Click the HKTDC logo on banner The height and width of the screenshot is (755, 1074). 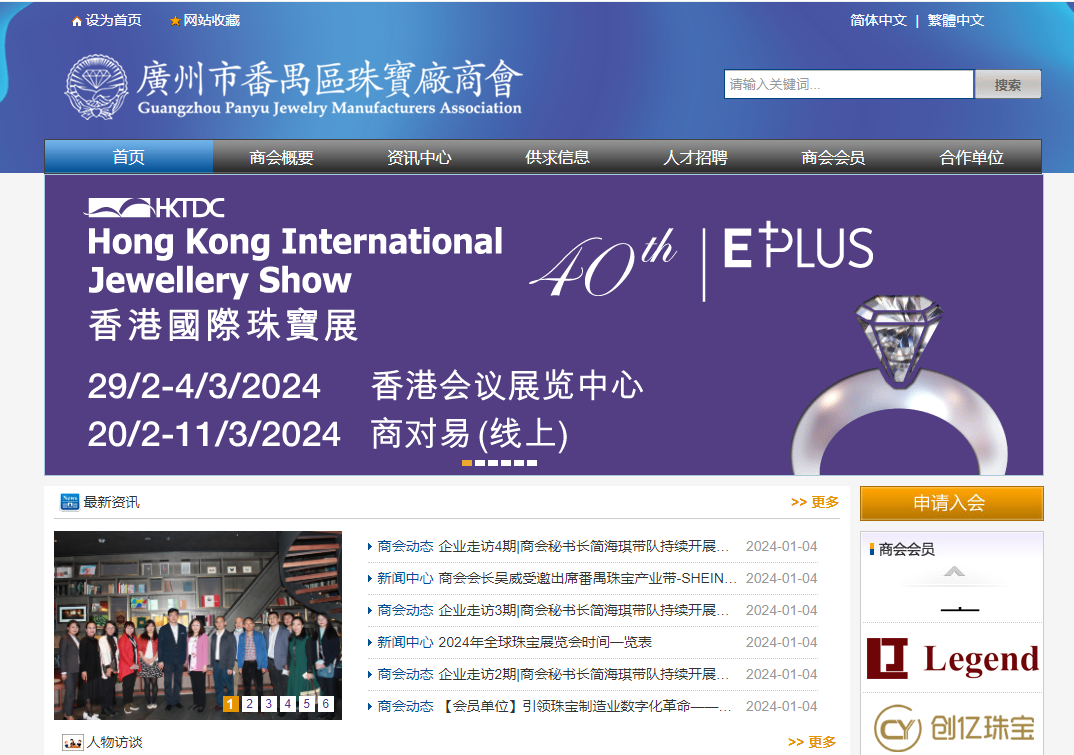(x=155, y=208)
